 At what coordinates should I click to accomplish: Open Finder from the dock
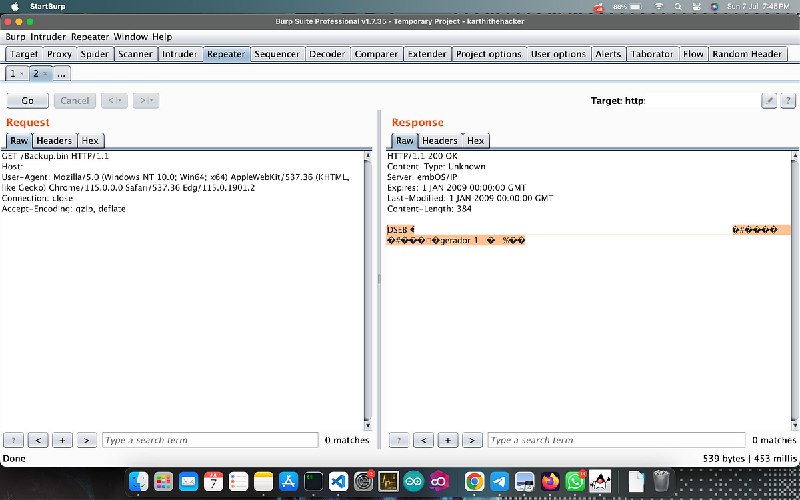click(138, 481)
